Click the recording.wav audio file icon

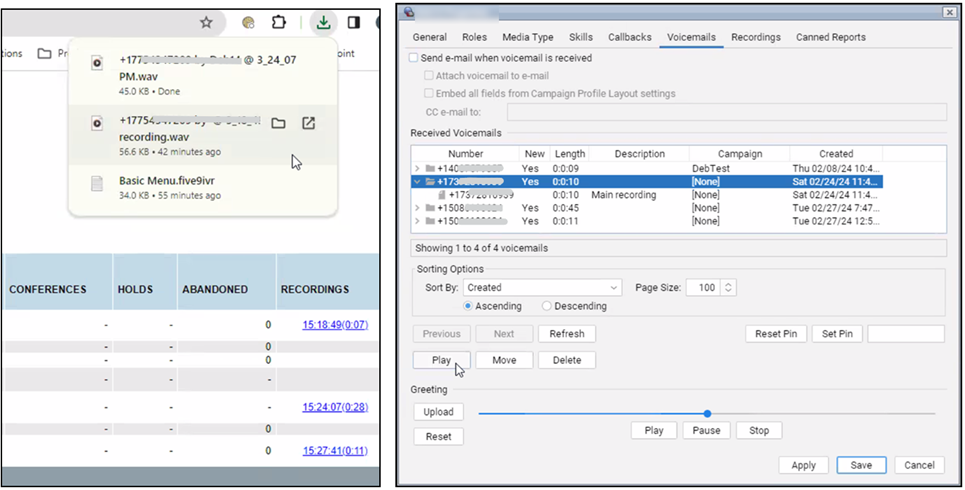pos(97,124)
